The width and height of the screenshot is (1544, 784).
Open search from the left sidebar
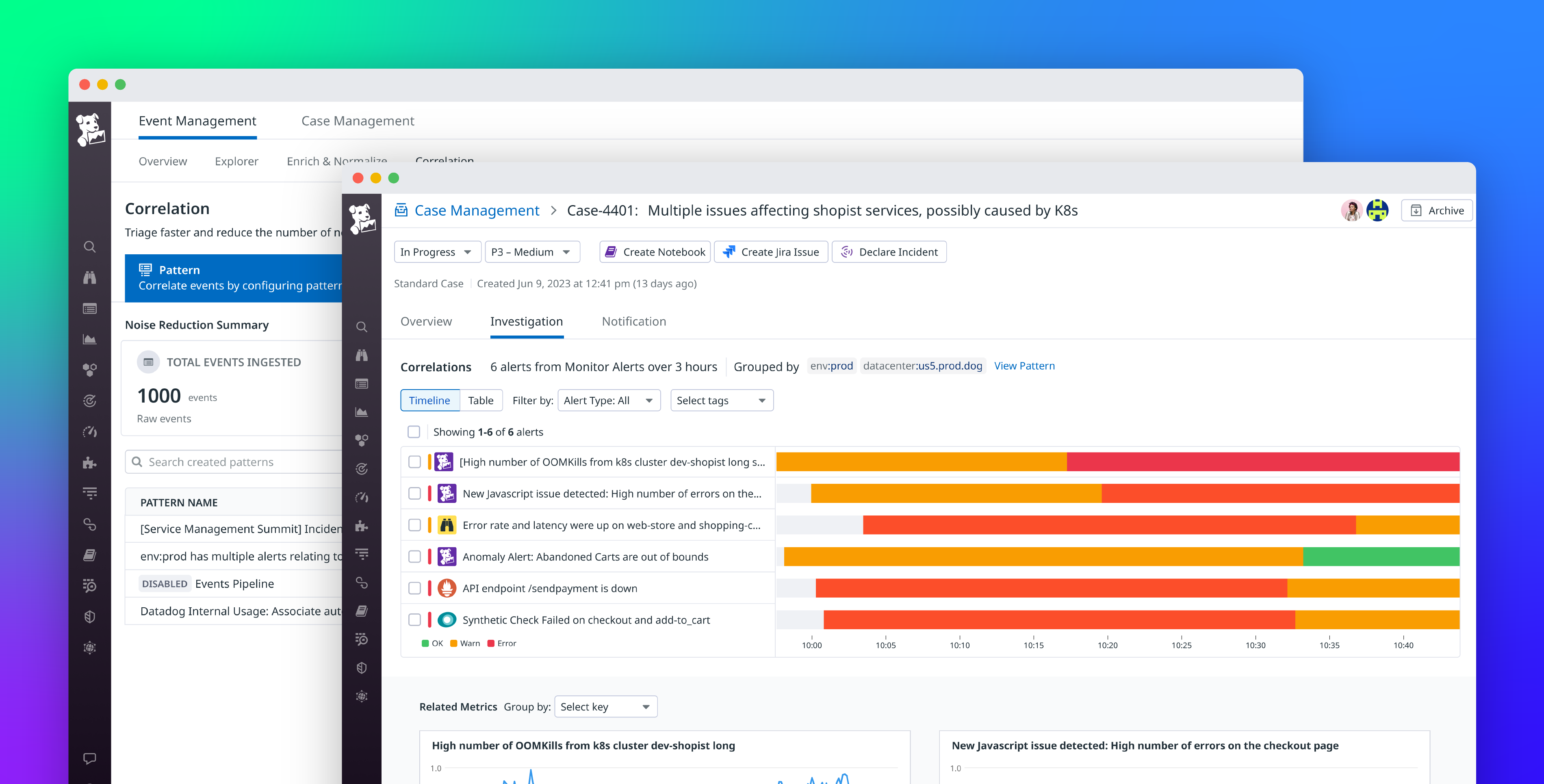point(90,246)
